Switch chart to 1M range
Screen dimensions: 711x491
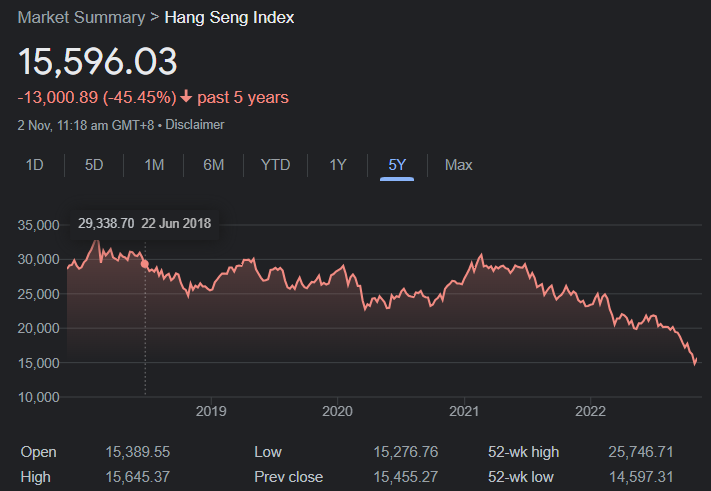click(154, 165)
